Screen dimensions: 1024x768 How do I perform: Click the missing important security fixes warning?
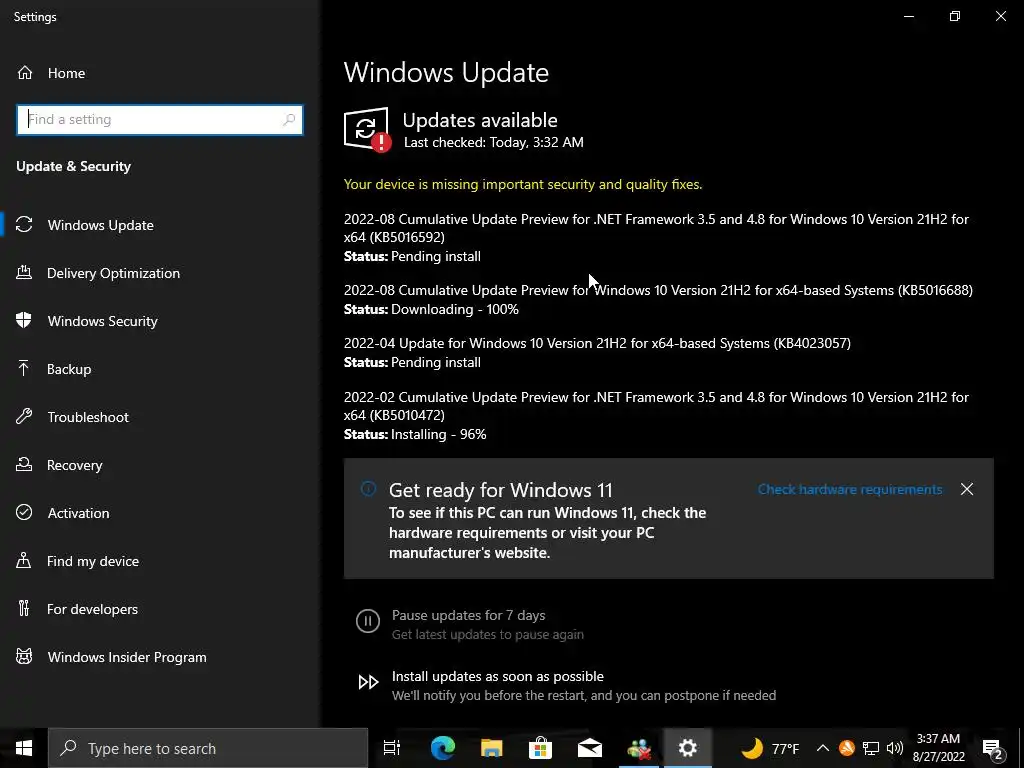click(x=522, y=184)
